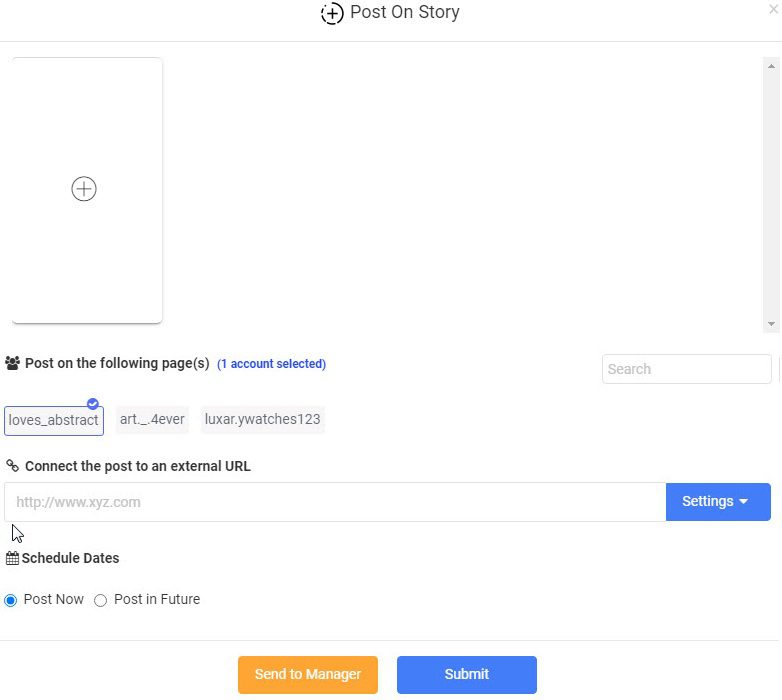Click the "1 account selected" link

tap(271, 364)
